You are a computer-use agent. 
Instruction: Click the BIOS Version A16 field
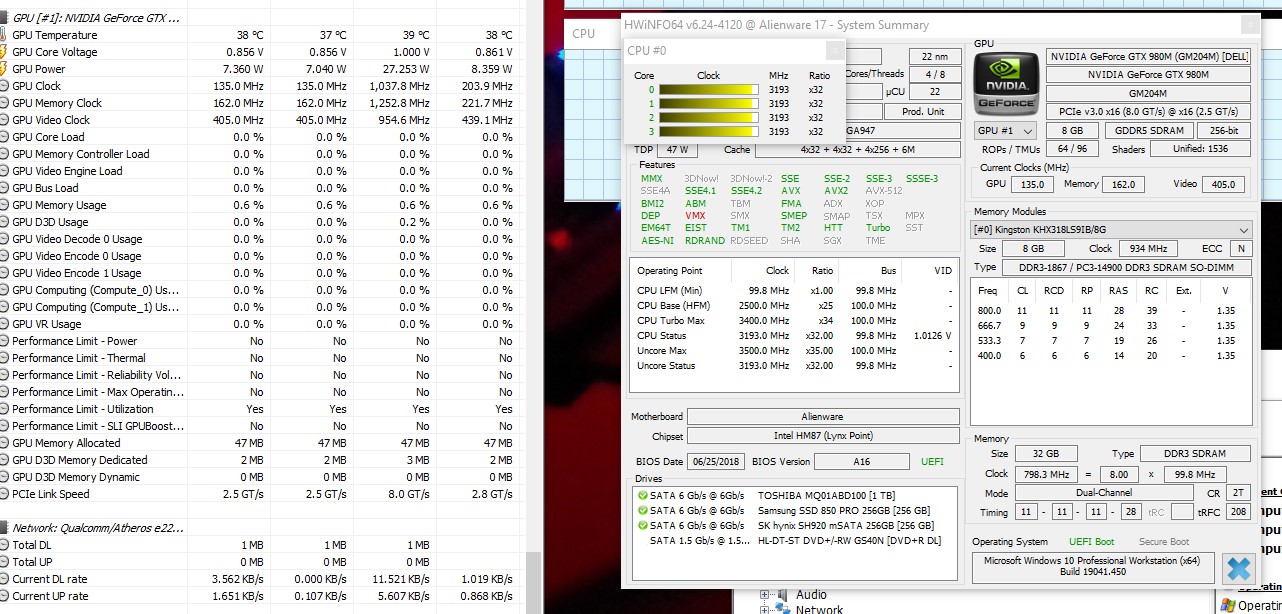860,462
